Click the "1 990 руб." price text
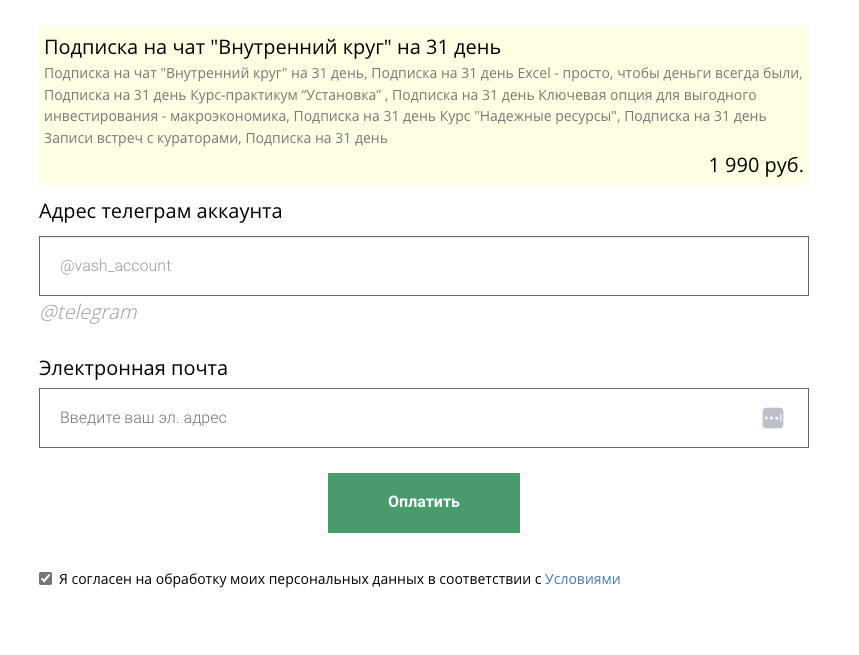Screen dimensions: 859x655 coord(756,166)
